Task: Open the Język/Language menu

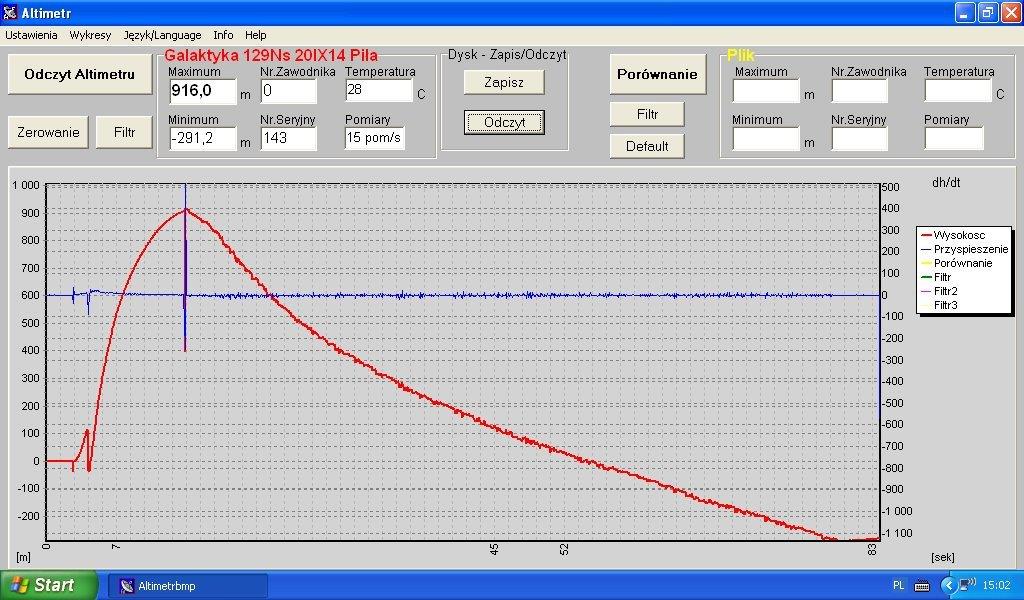Action: coord(162,35)
